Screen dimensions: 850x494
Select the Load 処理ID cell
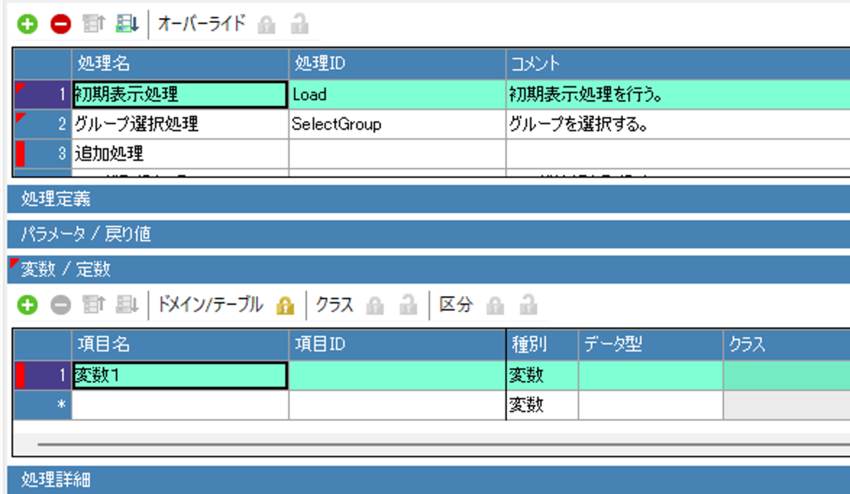[x=397, y=94]
